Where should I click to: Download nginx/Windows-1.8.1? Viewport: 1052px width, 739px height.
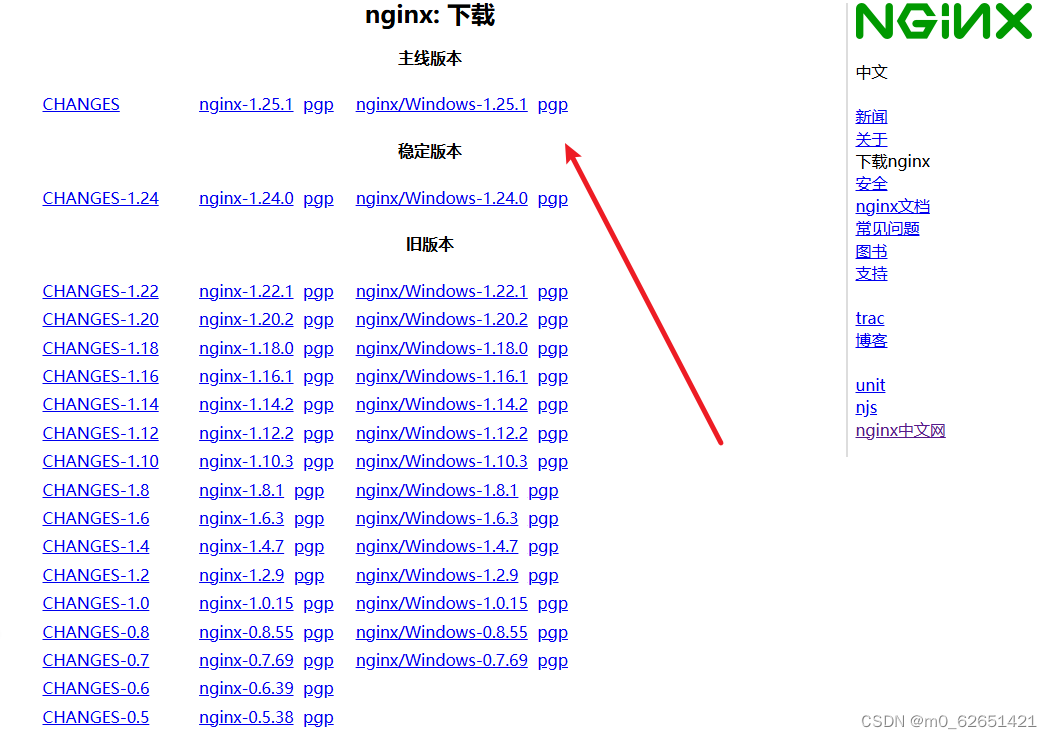click(x=437, y=491)
